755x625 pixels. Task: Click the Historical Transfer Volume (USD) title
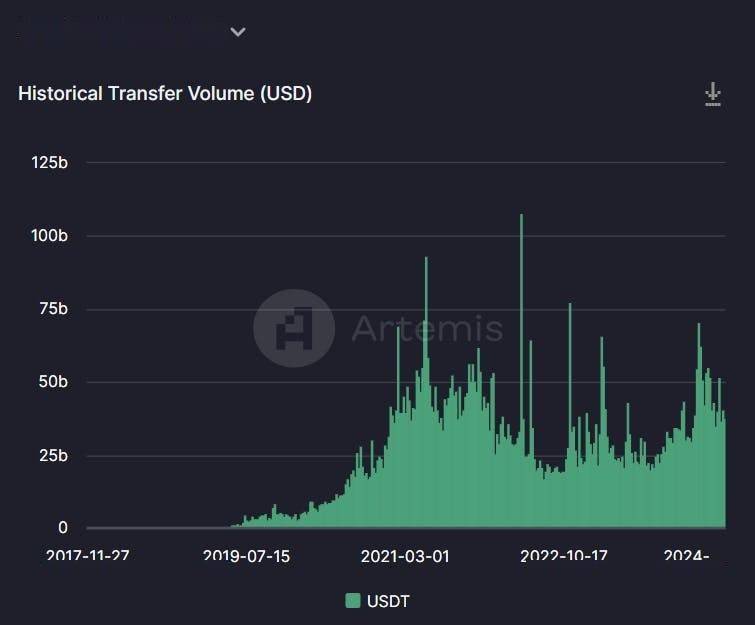165,93
